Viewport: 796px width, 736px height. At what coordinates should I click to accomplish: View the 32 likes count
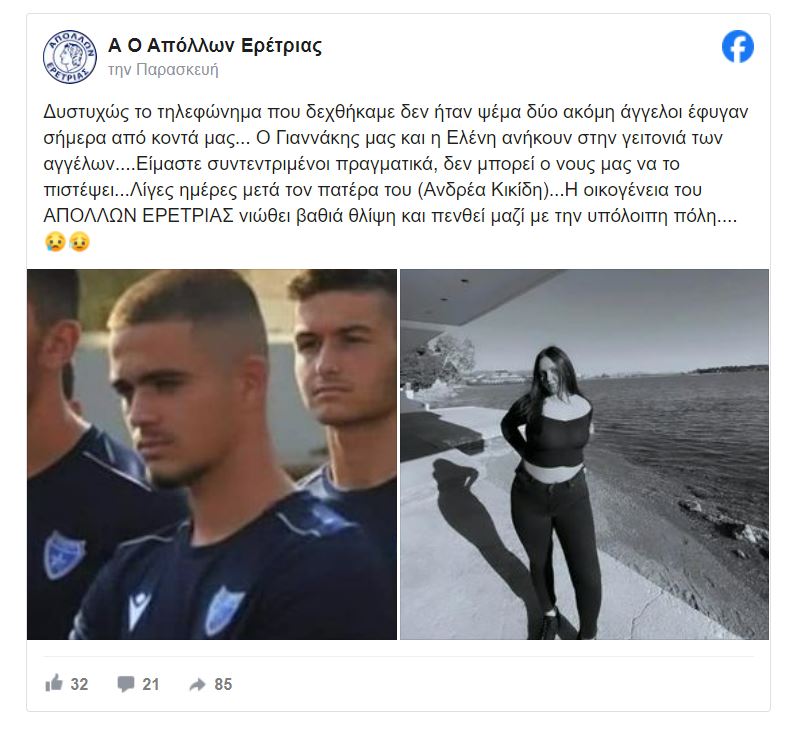[x=79, y=684]
